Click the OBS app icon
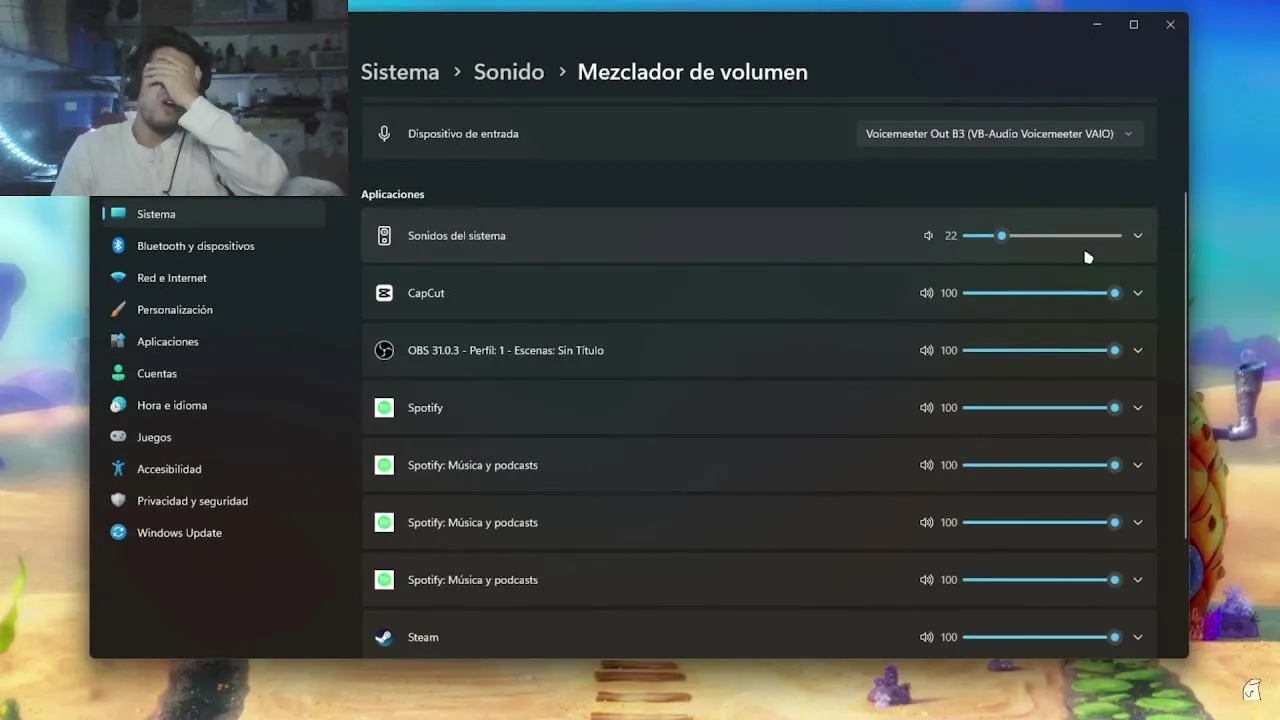The width and height of the screenshot is (1280, 720). coord(384,350)
